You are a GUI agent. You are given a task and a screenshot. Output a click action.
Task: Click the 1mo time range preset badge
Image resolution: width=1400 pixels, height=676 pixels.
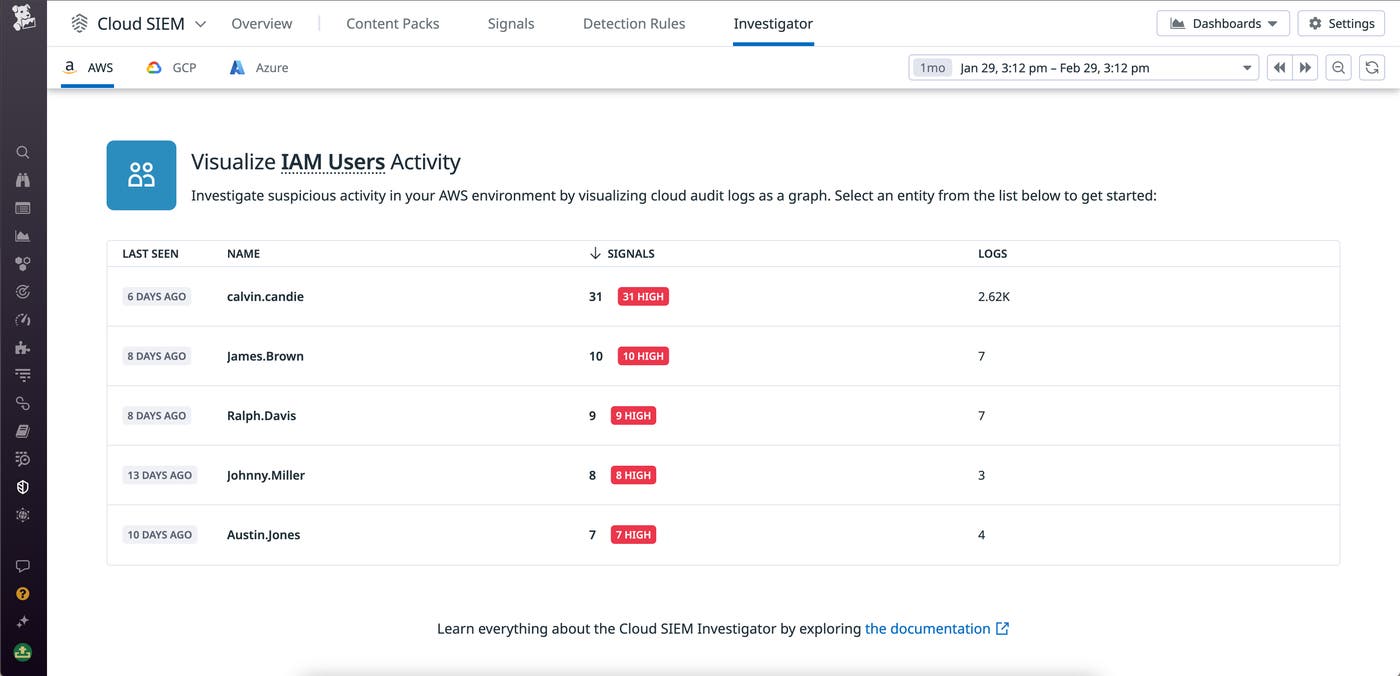(932, 68)
